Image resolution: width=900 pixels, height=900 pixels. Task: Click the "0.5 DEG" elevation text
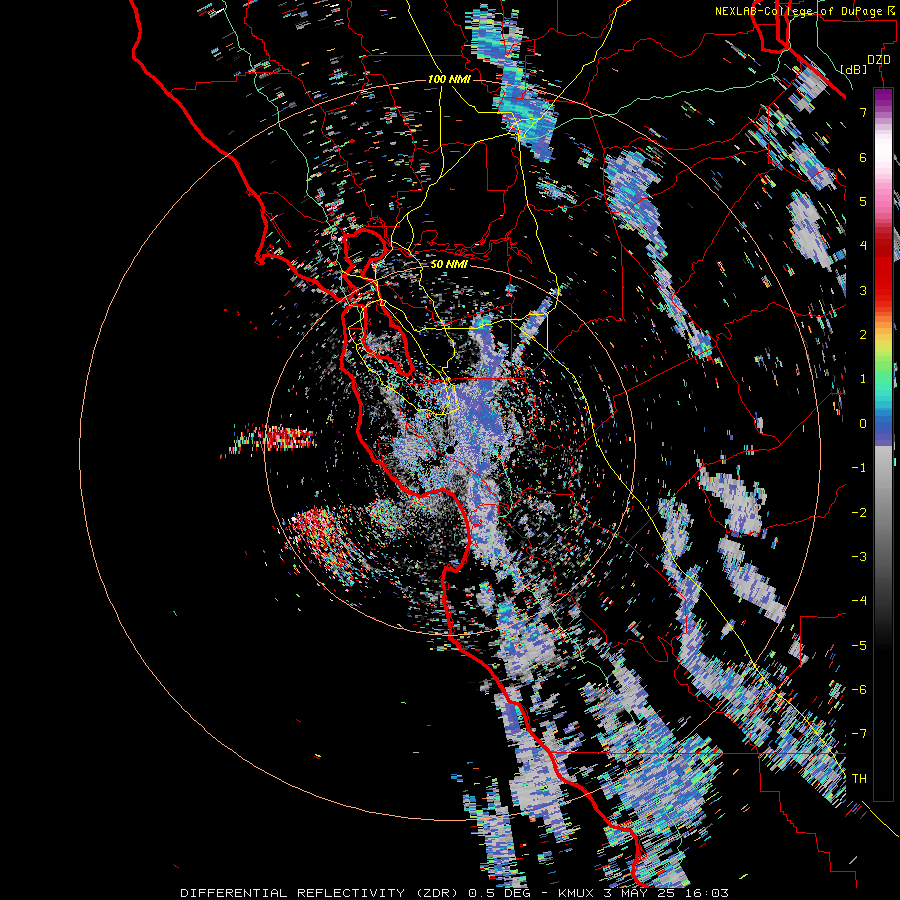pyautogui.click(x=498, y=893)
